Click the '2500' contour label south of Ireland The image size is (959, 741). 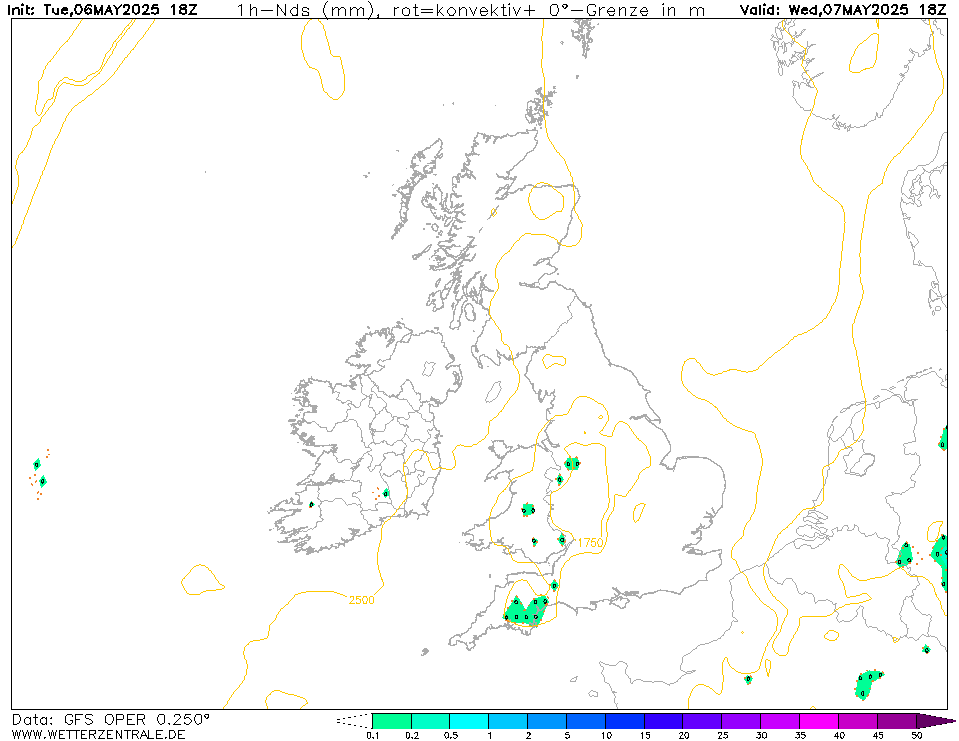361,600
